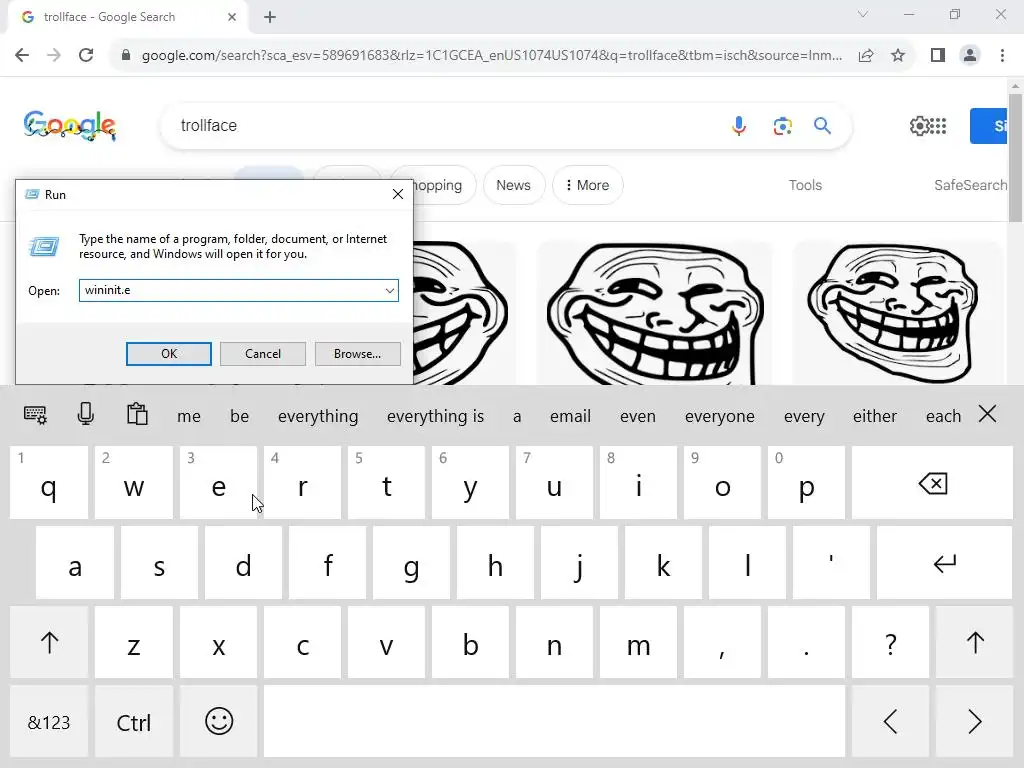Tap the question mark key
Screen dimensions: 1024x768
(890, 643)
